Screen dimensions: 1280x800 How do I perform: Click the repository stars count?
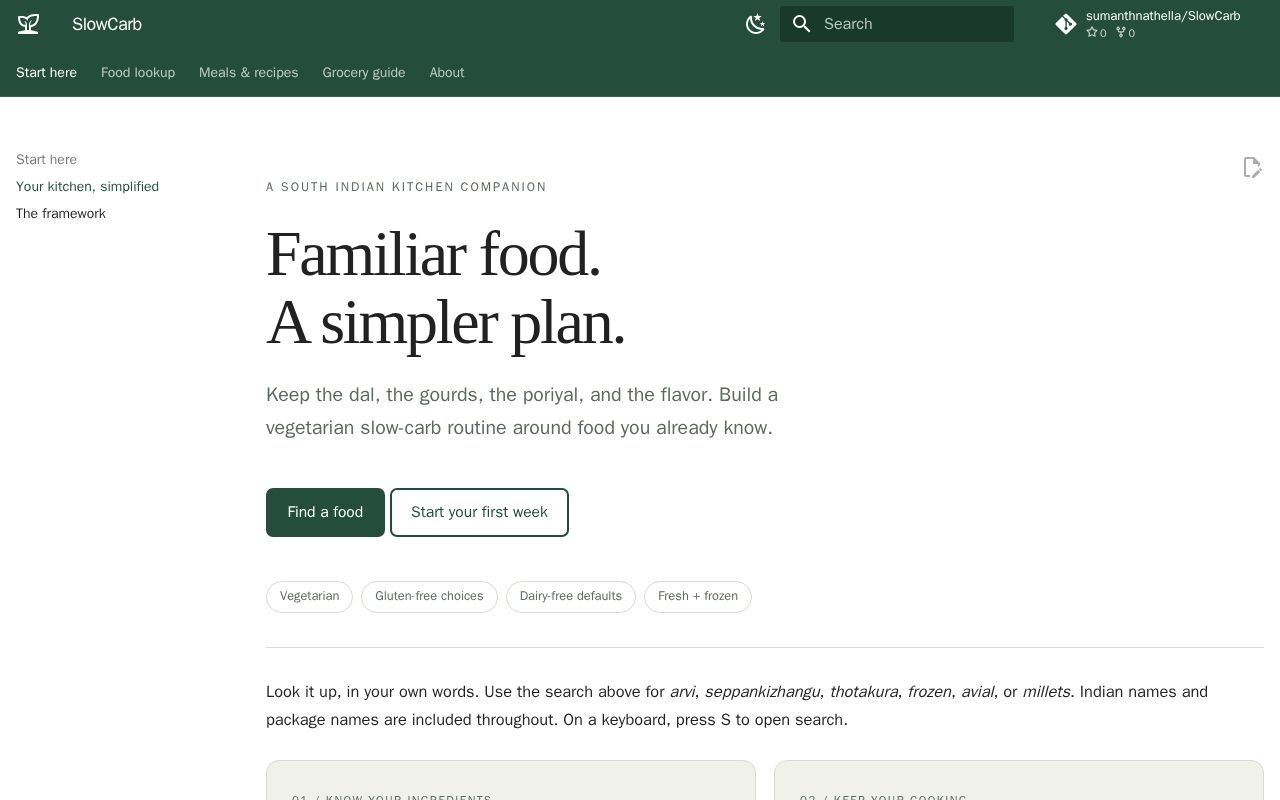[1097, 33]
